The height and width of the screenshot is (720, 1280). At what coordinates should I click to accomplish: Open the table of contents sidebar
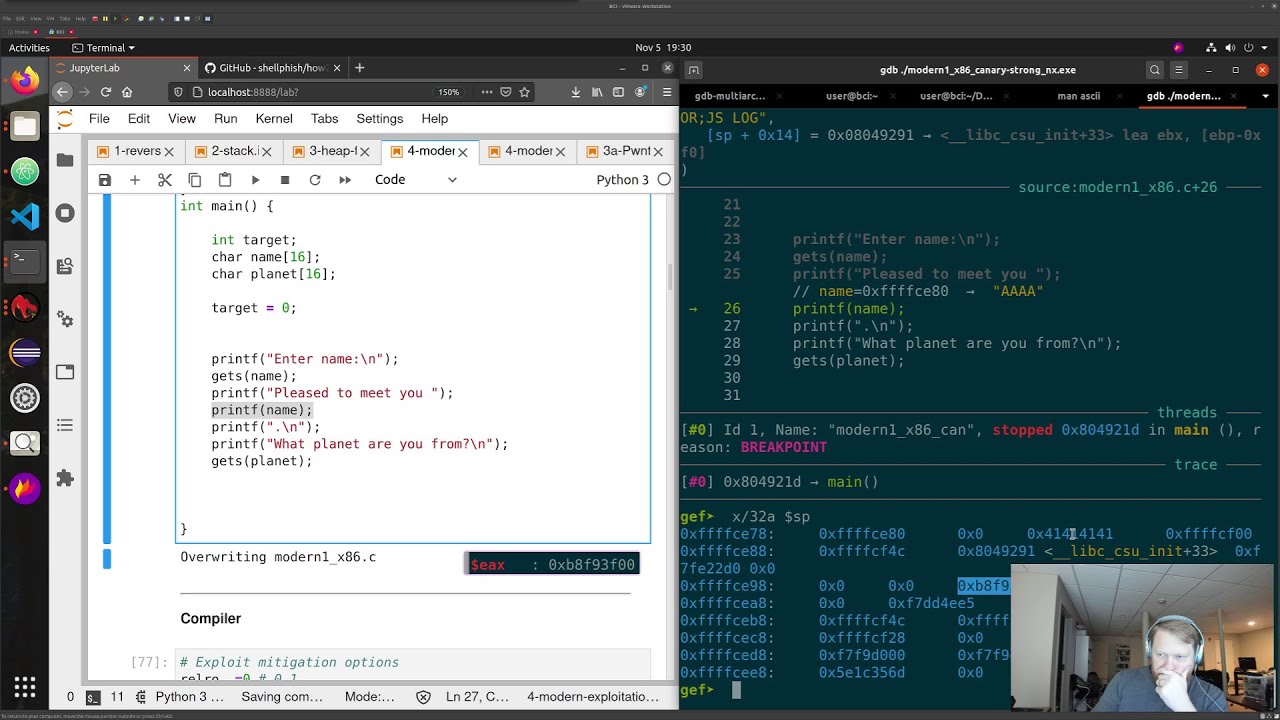click(65, 425)
